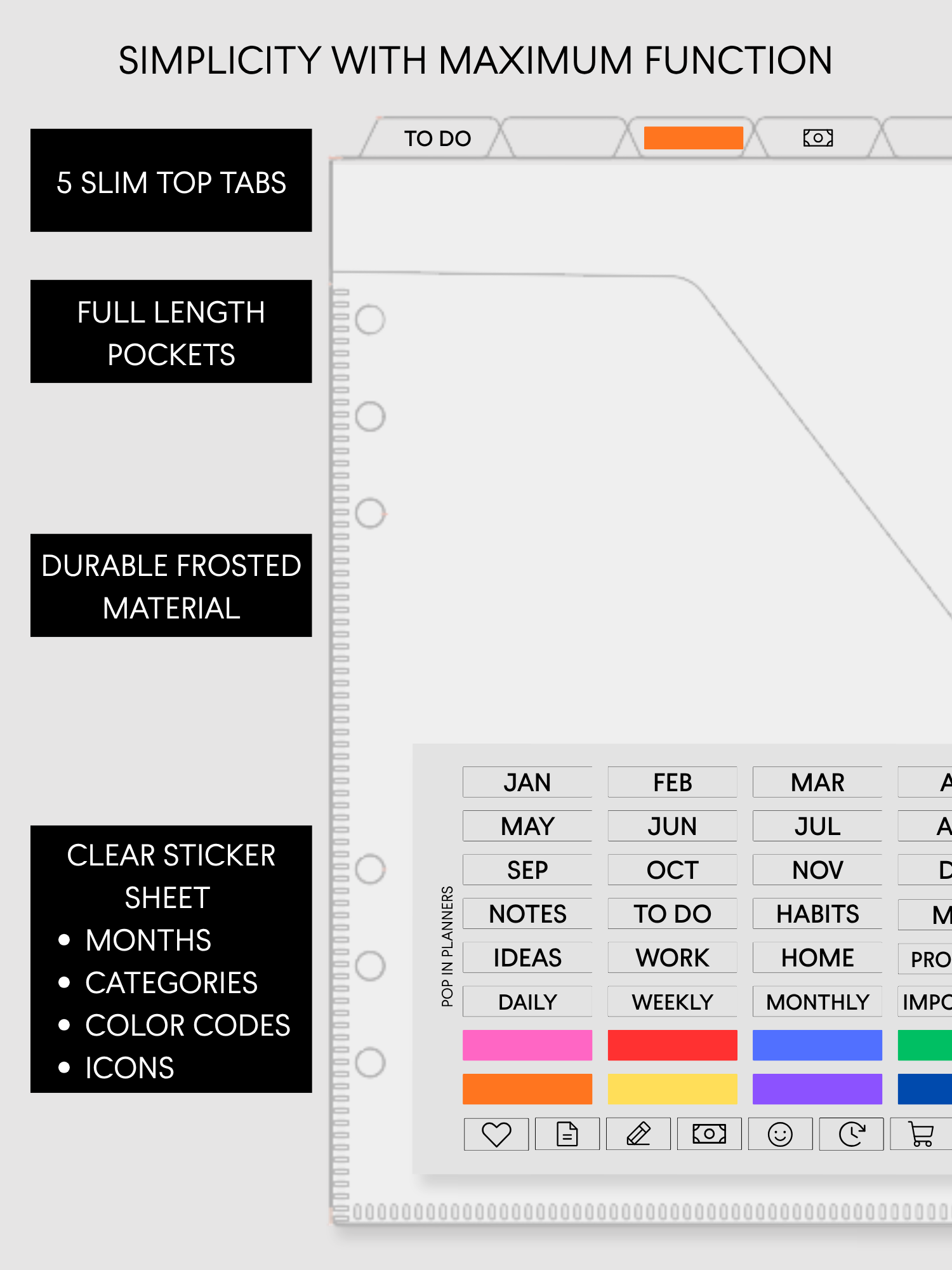Click the document page icon sticker

(567, 1134)
